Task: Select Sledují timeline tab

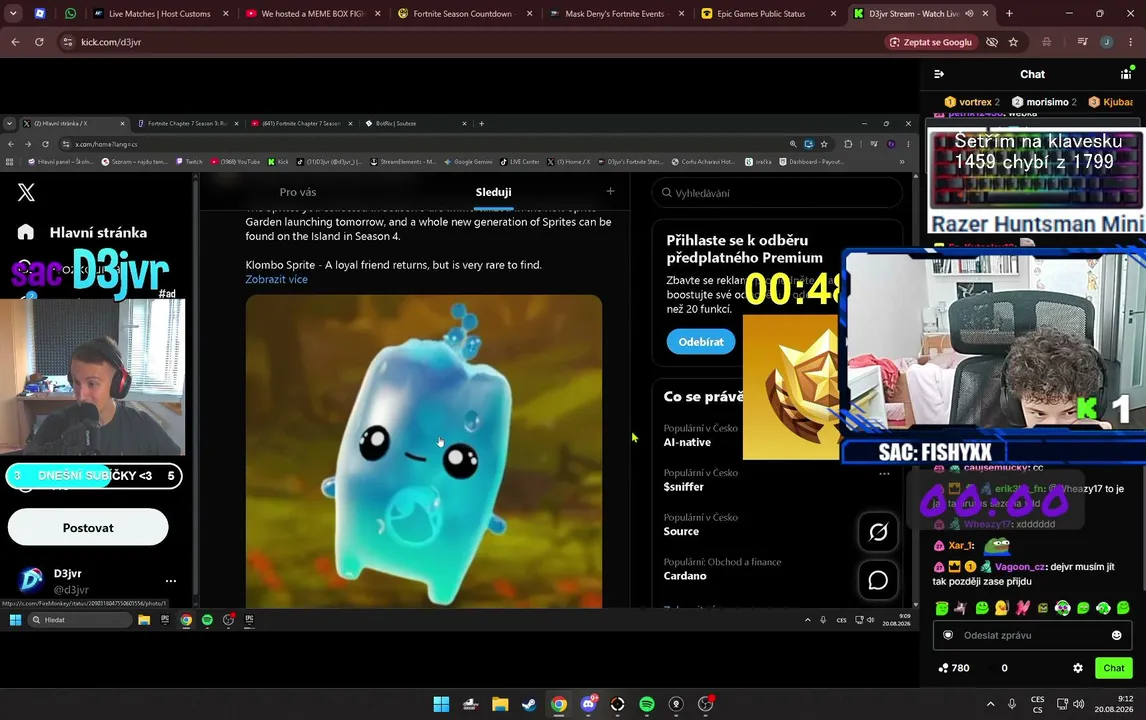Action: 493,192
